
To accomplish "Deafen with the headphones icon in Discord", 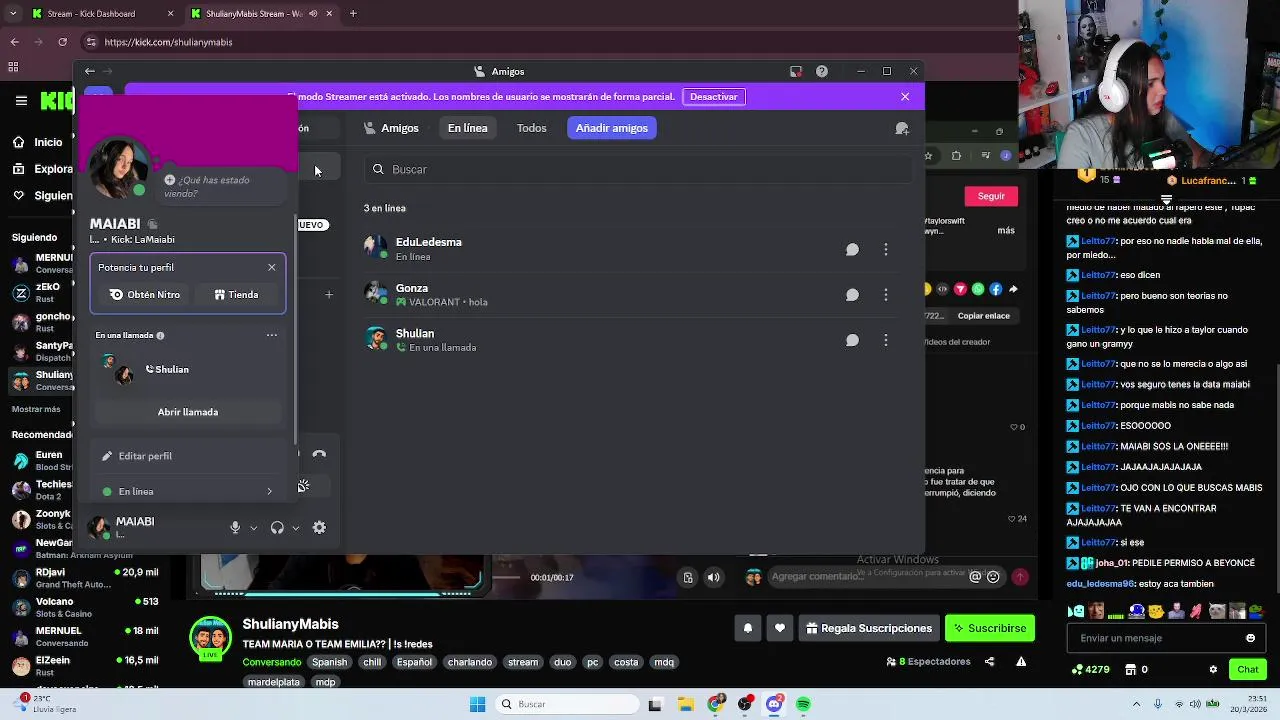I will coord(277,528).
